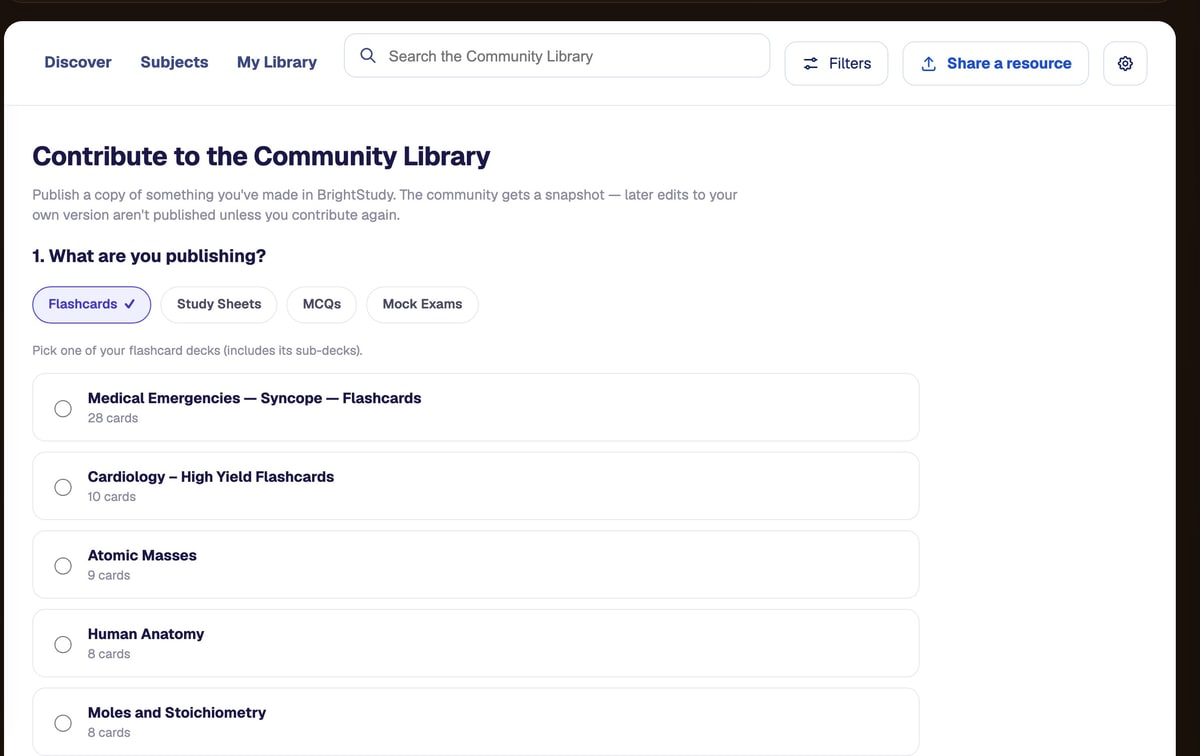Choose the Mock Exams resource type

(422, 304)
